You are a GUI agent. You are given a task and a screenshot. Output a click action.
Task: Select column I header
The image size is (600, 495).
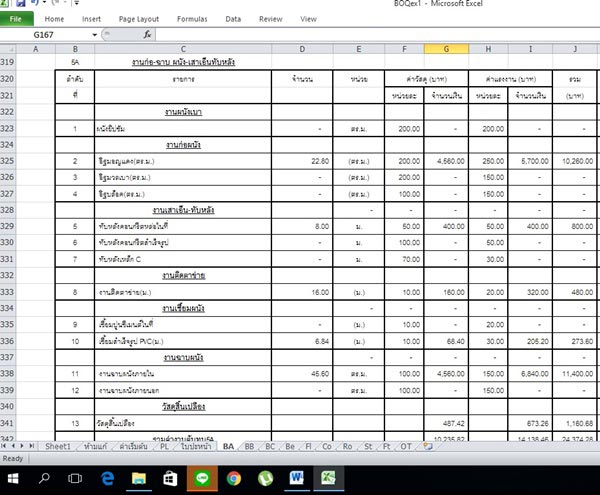[530, 49]
